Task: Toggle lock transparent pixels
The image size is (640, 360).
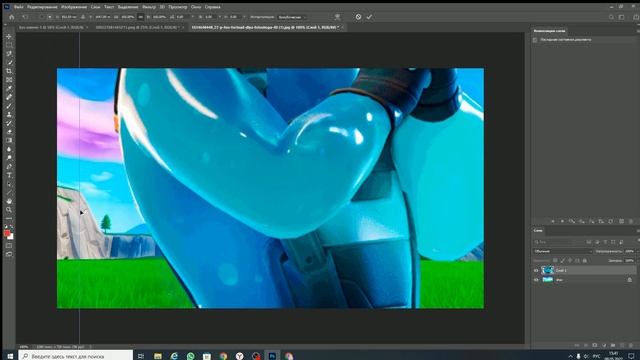Action: pyautogui.click(x=556, y=260)
